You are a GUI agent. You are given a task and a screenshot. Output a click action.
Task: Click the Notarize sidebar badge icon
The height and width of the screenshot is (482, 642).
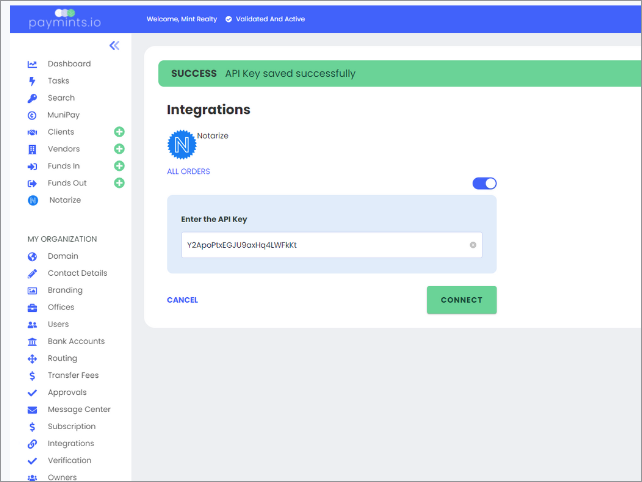[33, 200]
